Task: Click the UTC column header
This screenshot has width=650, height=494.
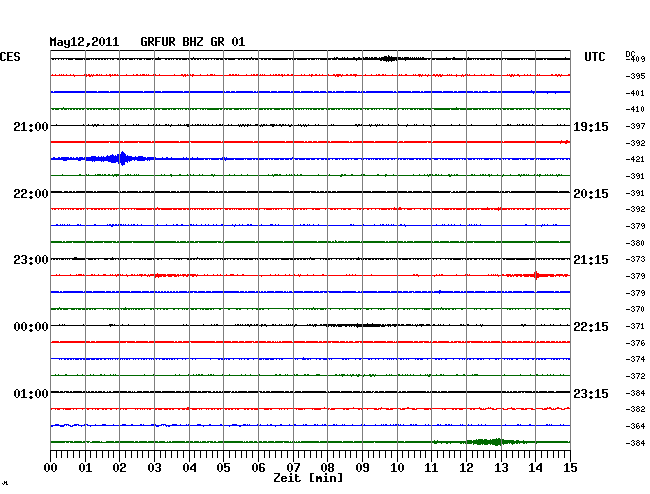Action: click(x=595, y=57)
